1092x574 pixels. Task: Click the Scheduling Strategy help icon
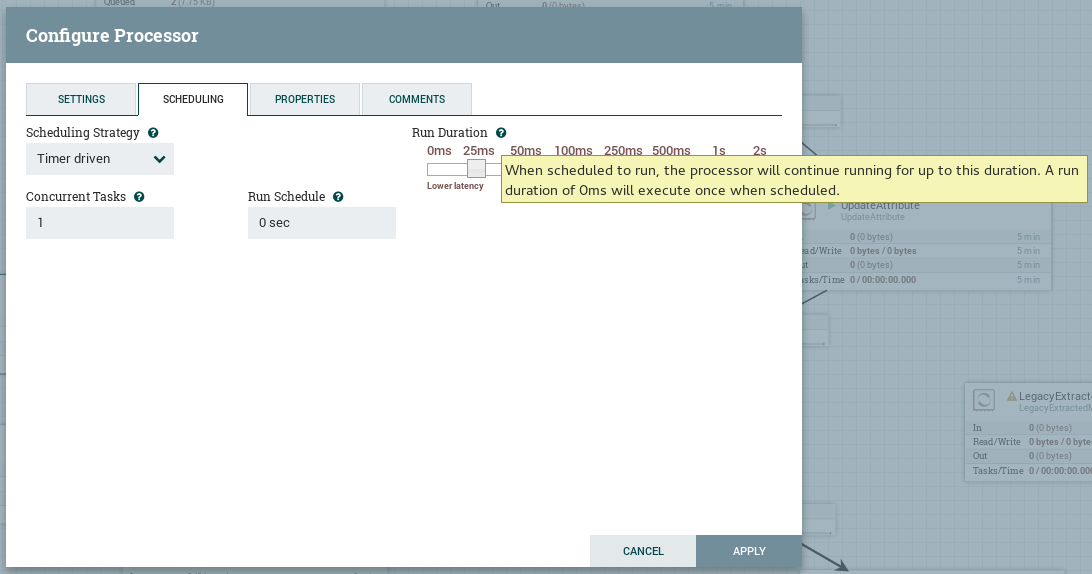coord(153,132)
